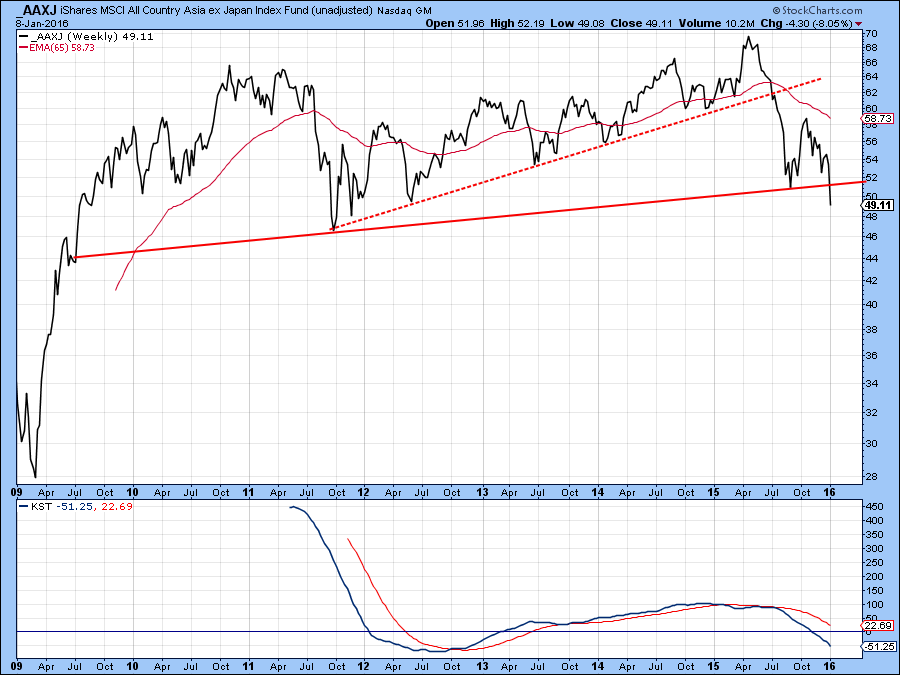The width and height of the screenshot is (900, 675).
Task: Click the 70 price axis label
Action: [x=871, y=33]
